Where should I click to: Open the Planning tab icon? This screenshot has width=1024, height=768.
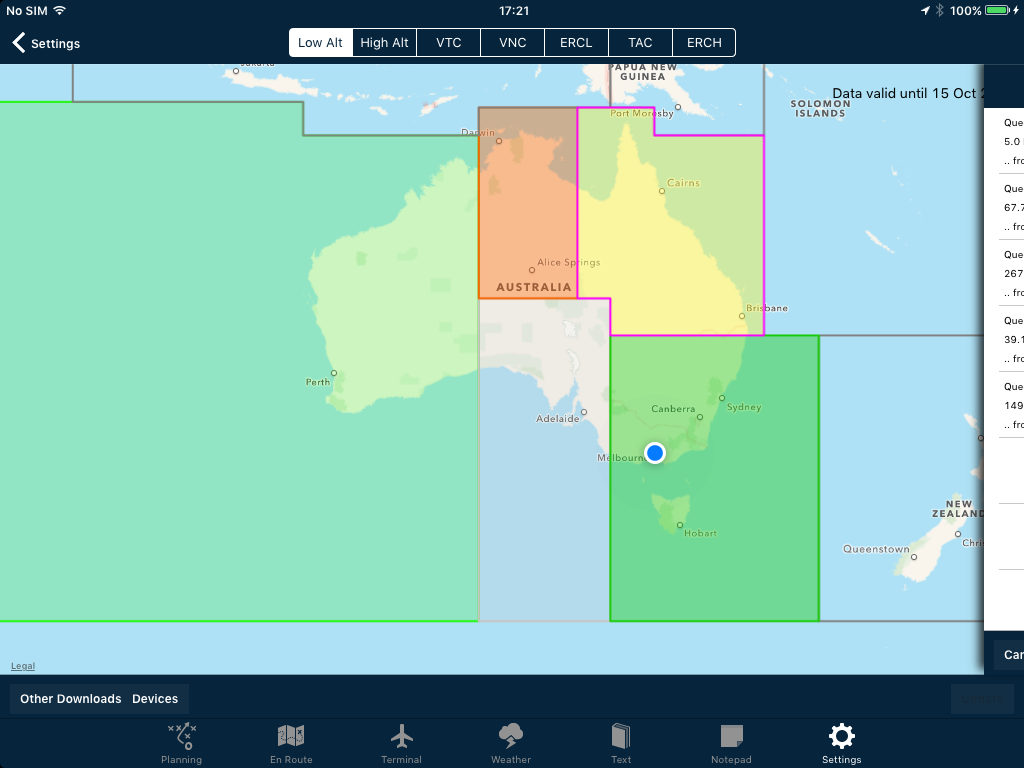[182, 736]
